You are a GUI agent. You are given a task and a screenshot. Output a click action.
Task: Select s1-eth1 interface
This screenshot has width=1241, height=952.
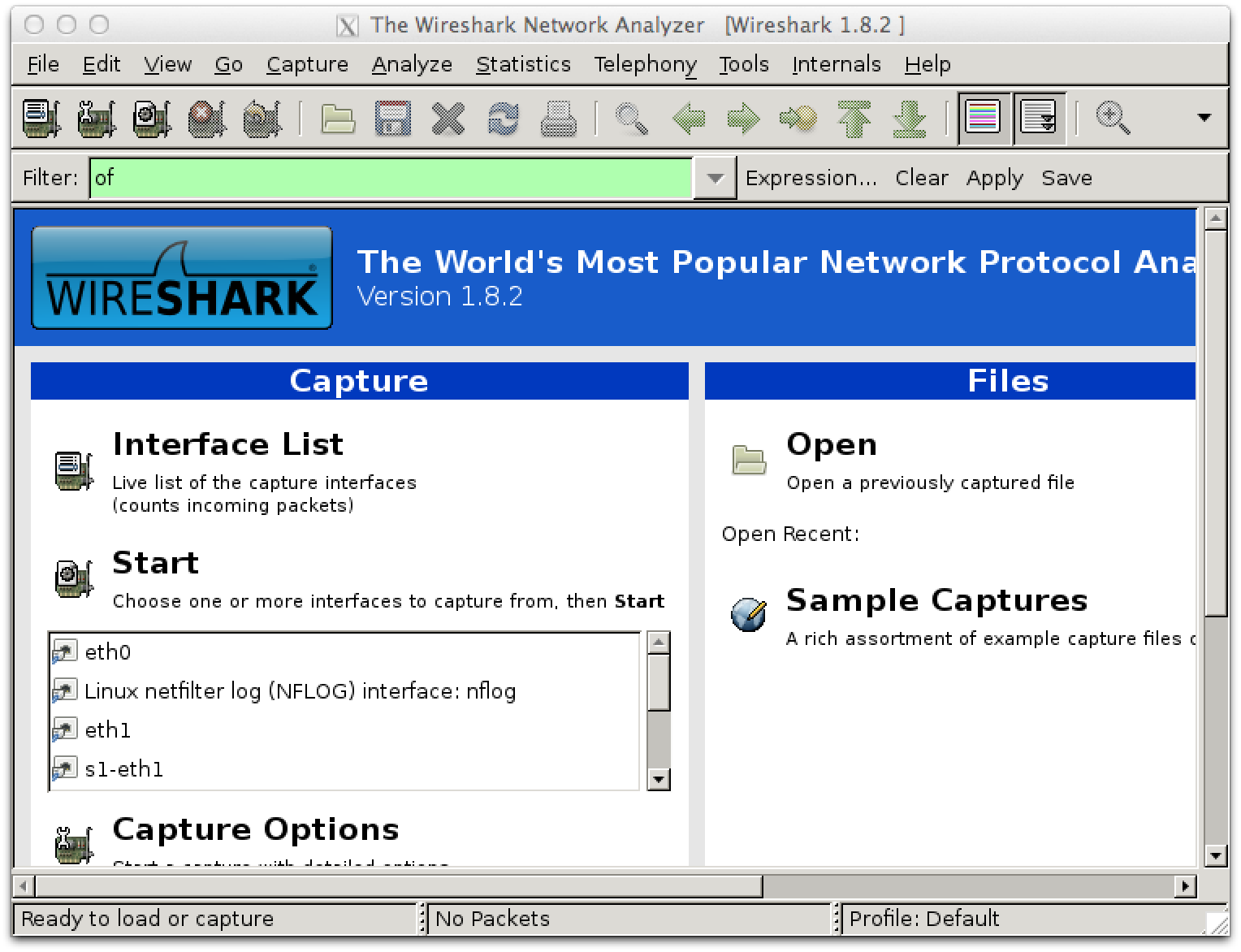tap(345, 769)
